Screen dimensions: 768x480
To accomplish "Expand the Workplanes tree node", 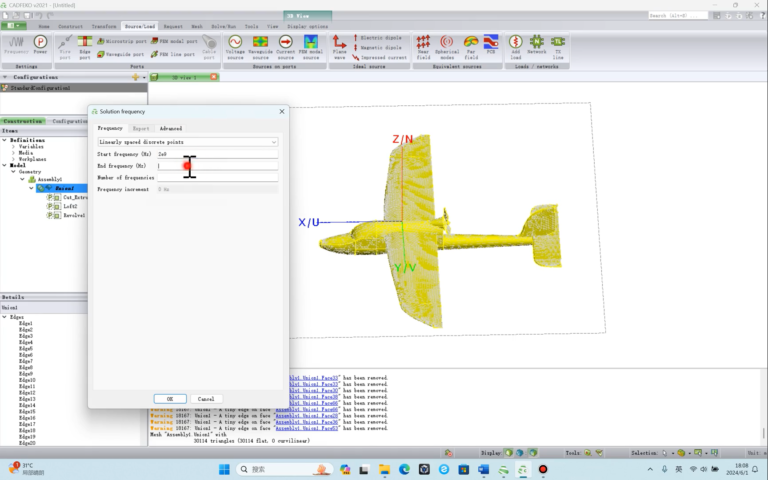I will (x=13, y=159).
